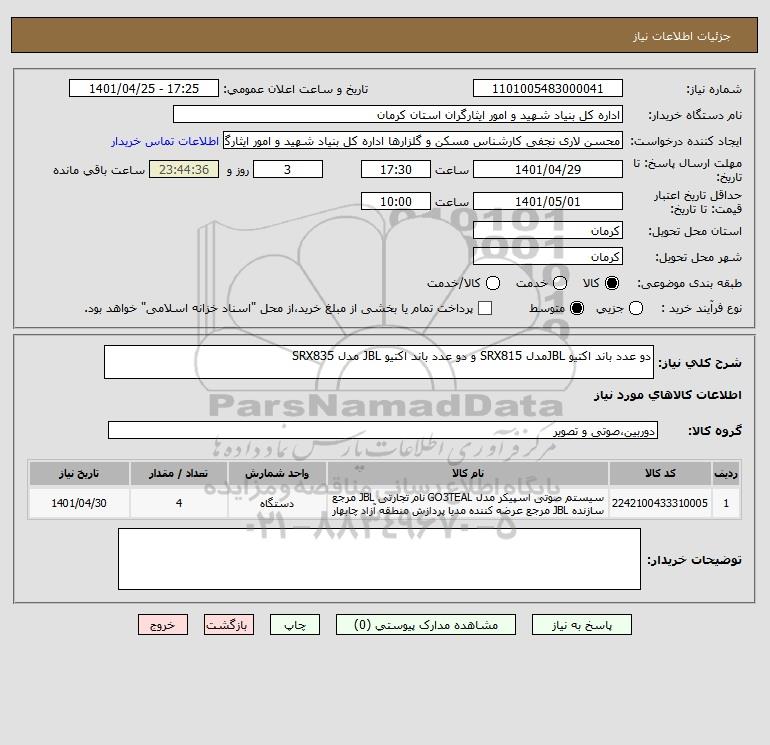Click the بازگشت back button
The image size is (770, 745).
coord(229,625)
